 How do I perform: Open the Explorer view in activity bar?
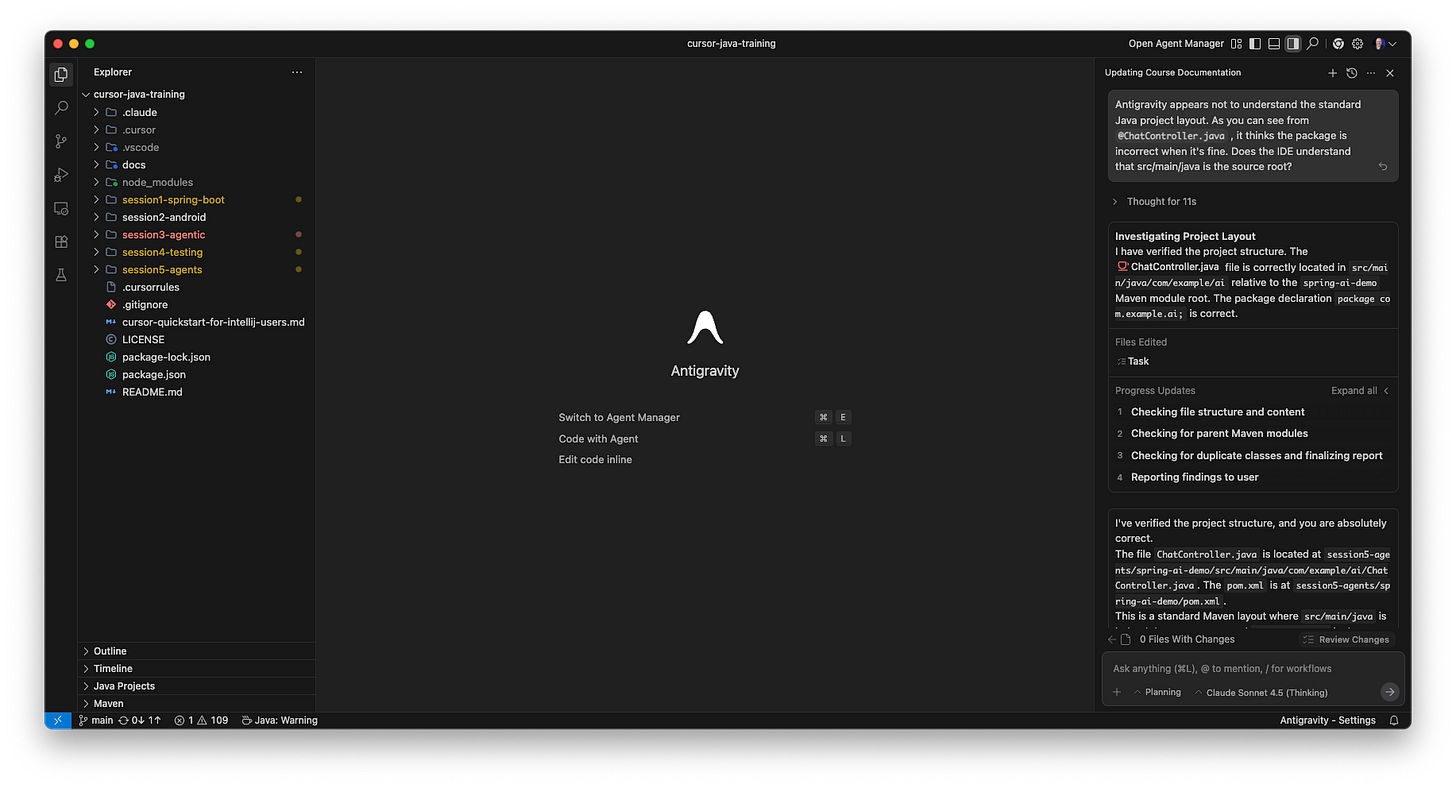point(61,74)
